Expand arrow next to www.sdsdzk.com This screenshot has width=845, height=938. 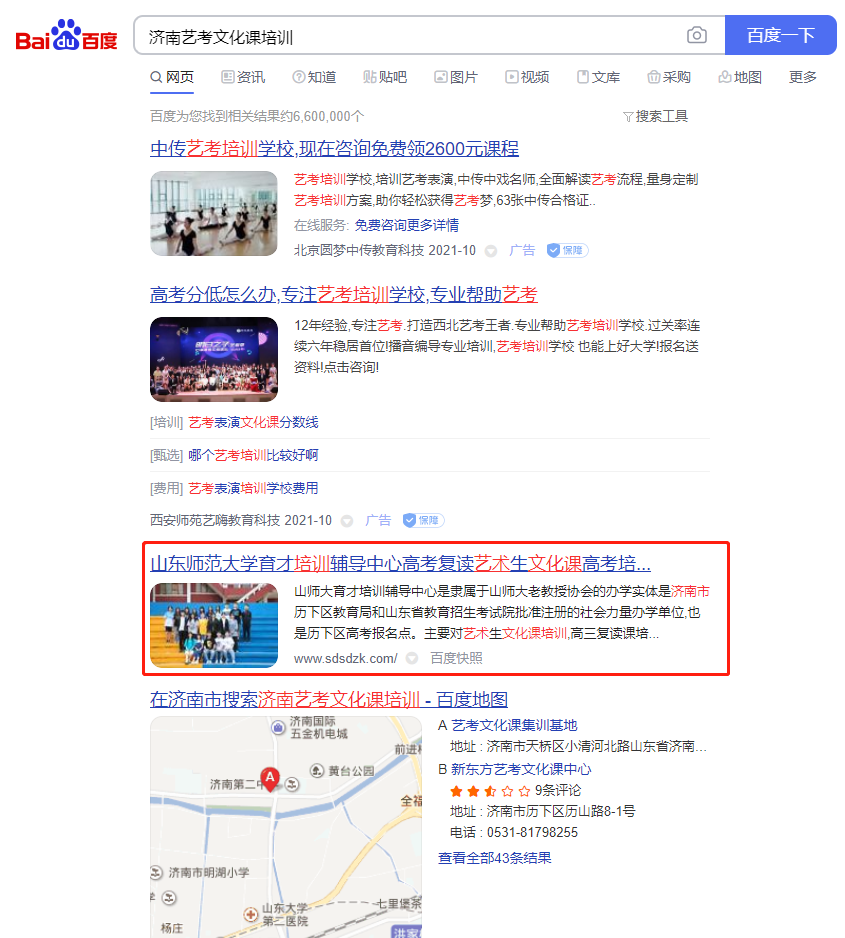(x=412, y=659)
